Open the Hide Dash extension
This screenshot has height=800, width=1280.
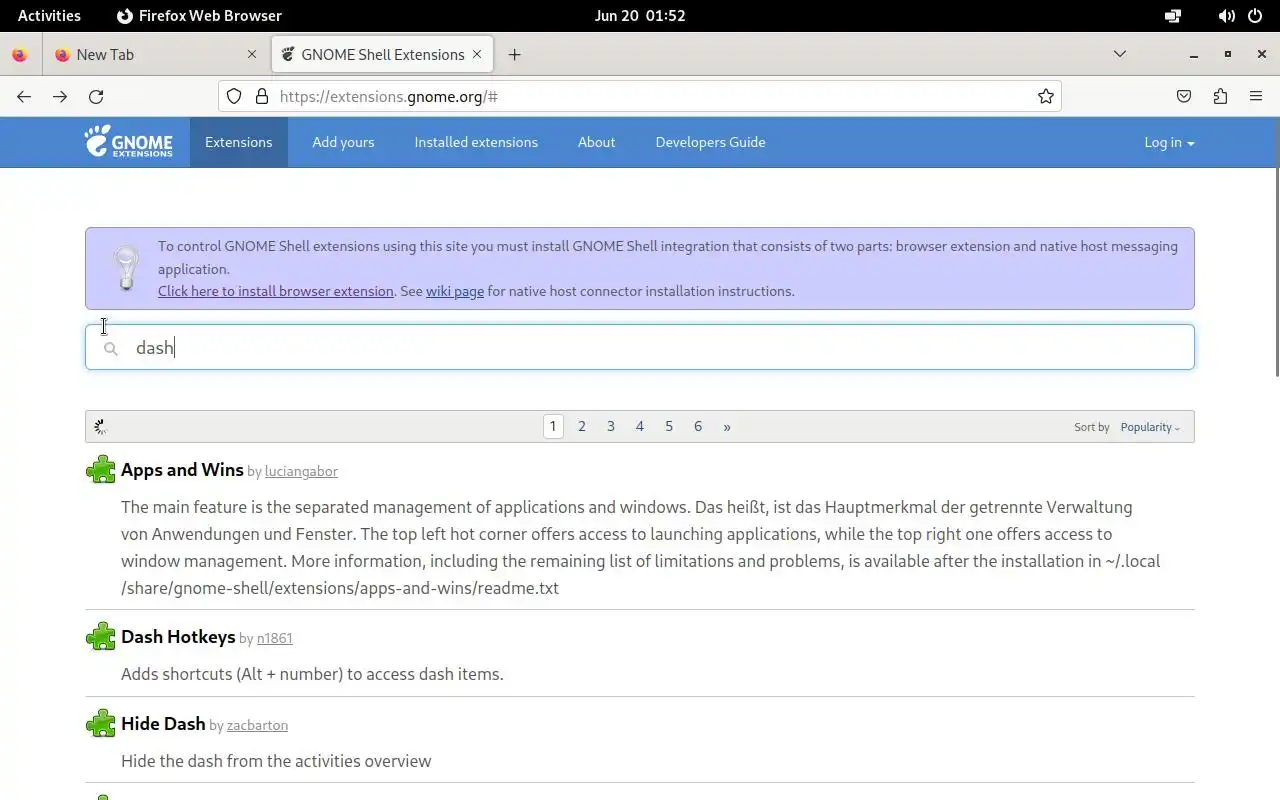(163, 724)
